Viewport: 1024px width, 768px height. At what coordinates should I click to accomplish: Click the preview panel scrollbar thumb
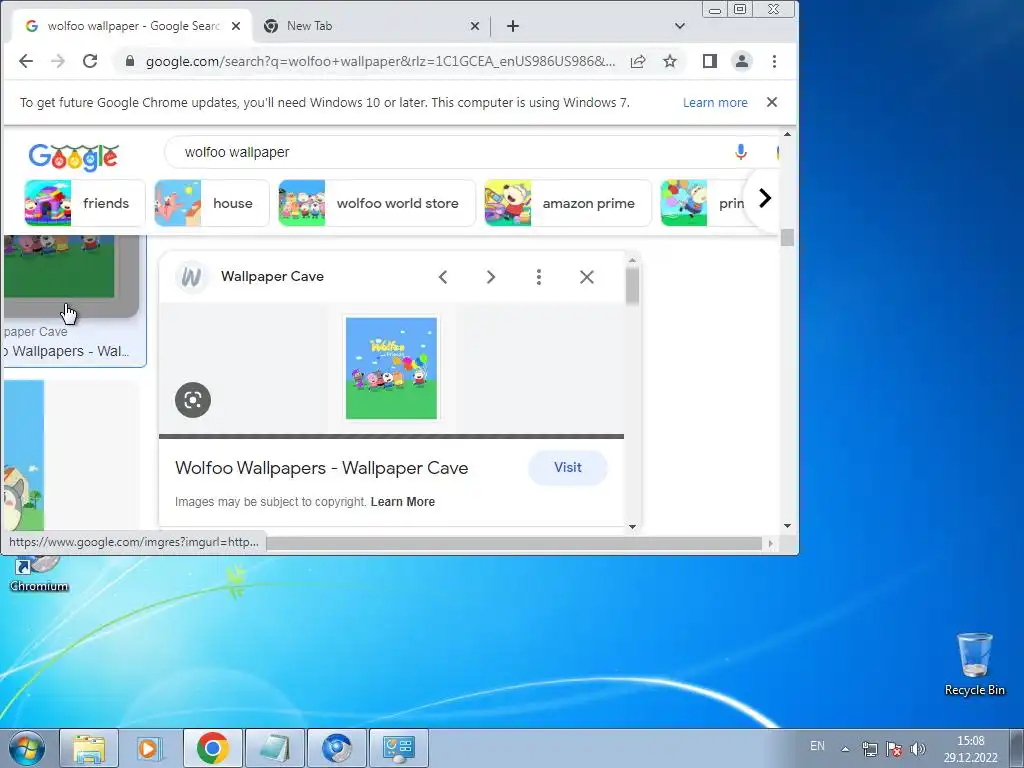point(632,286)
